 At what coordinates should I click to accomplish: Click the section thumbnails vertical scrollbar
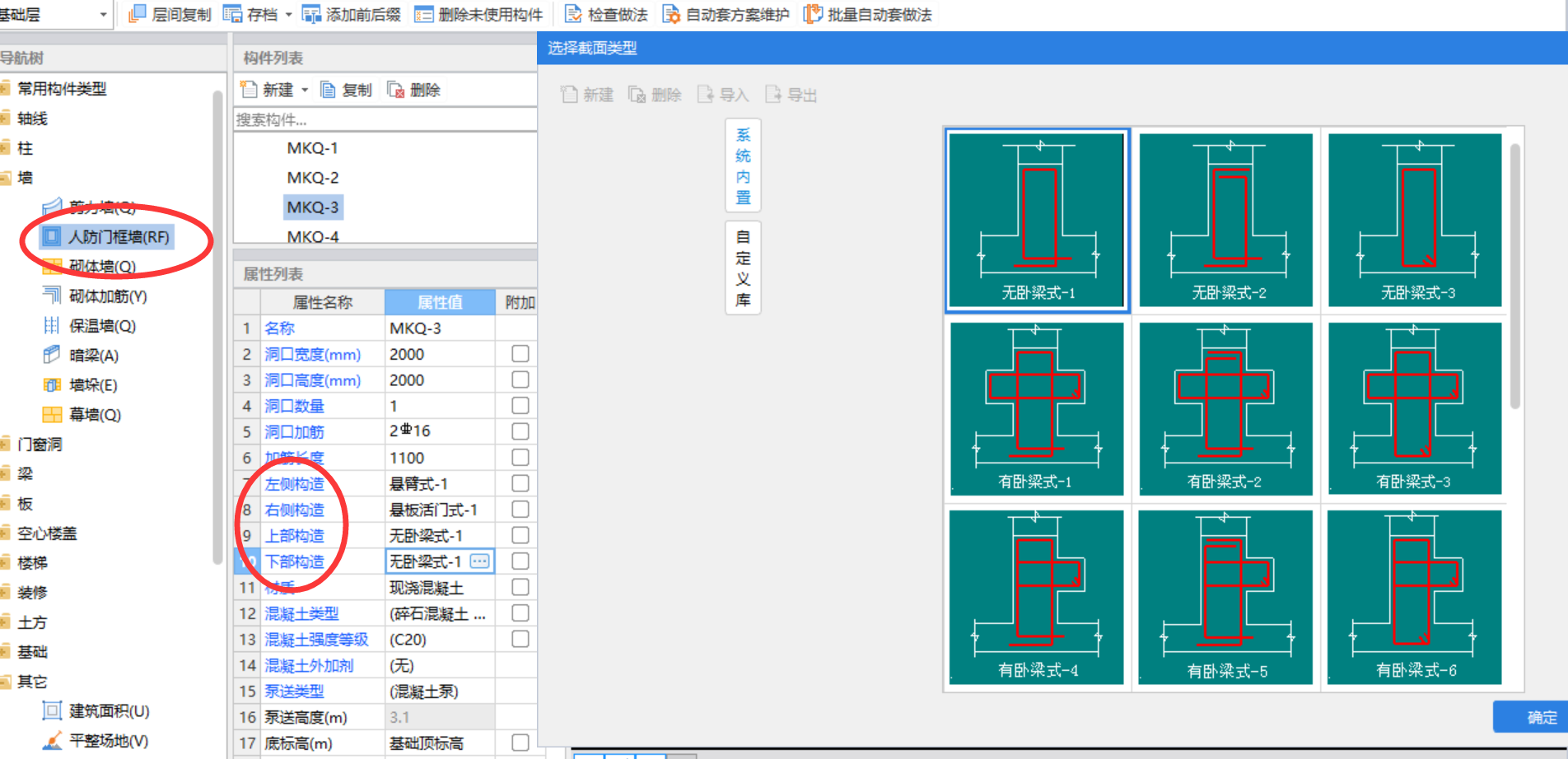1514,276
